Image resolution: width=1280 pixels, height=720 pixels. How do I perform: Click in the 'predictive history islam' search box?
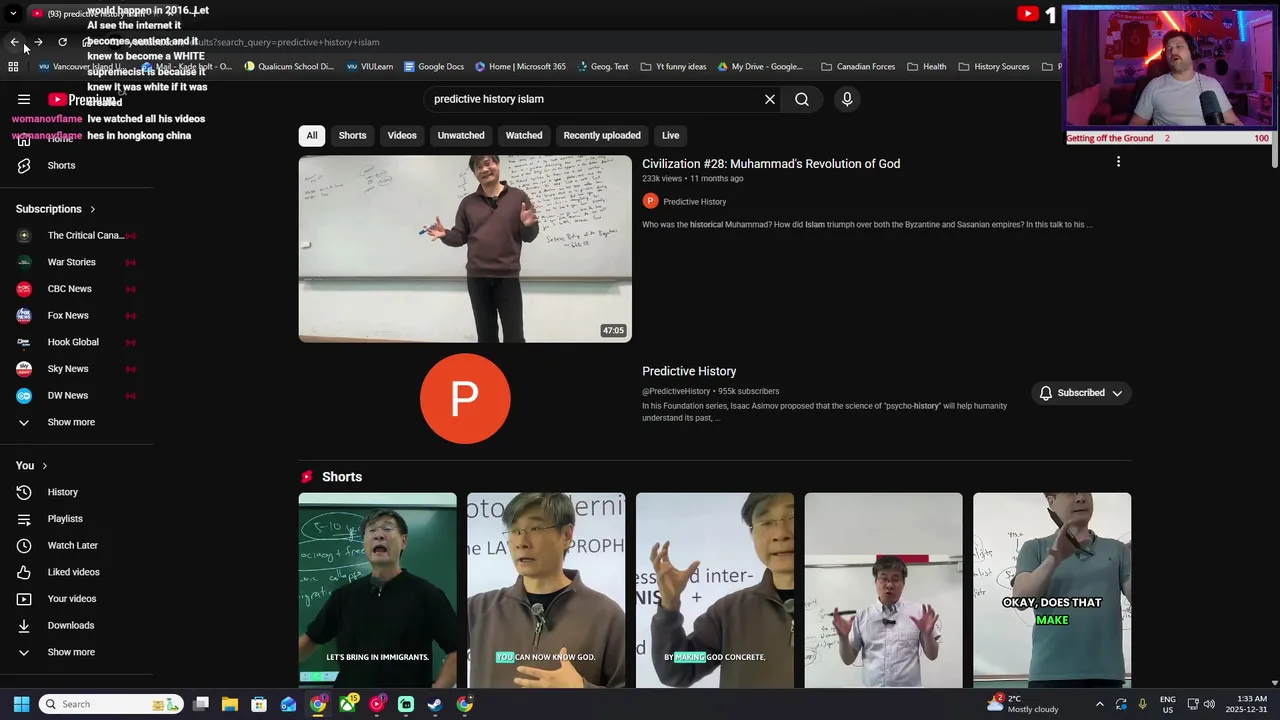595,99
